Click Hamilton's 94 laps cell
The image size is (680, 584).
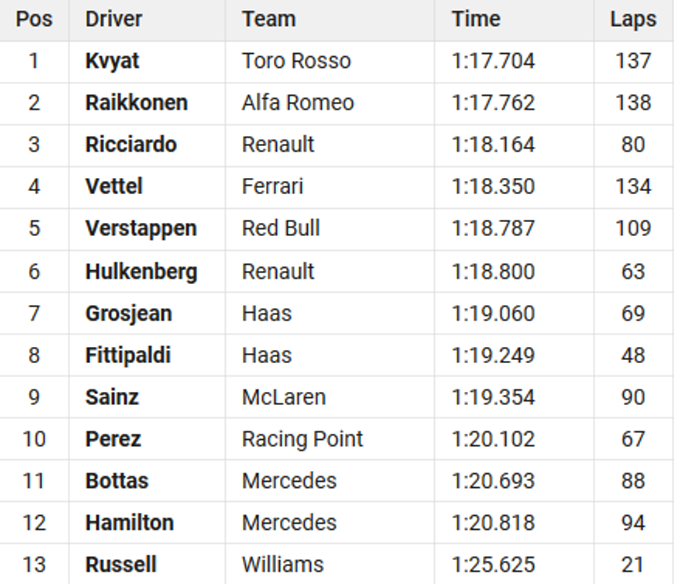click(633, 523)
